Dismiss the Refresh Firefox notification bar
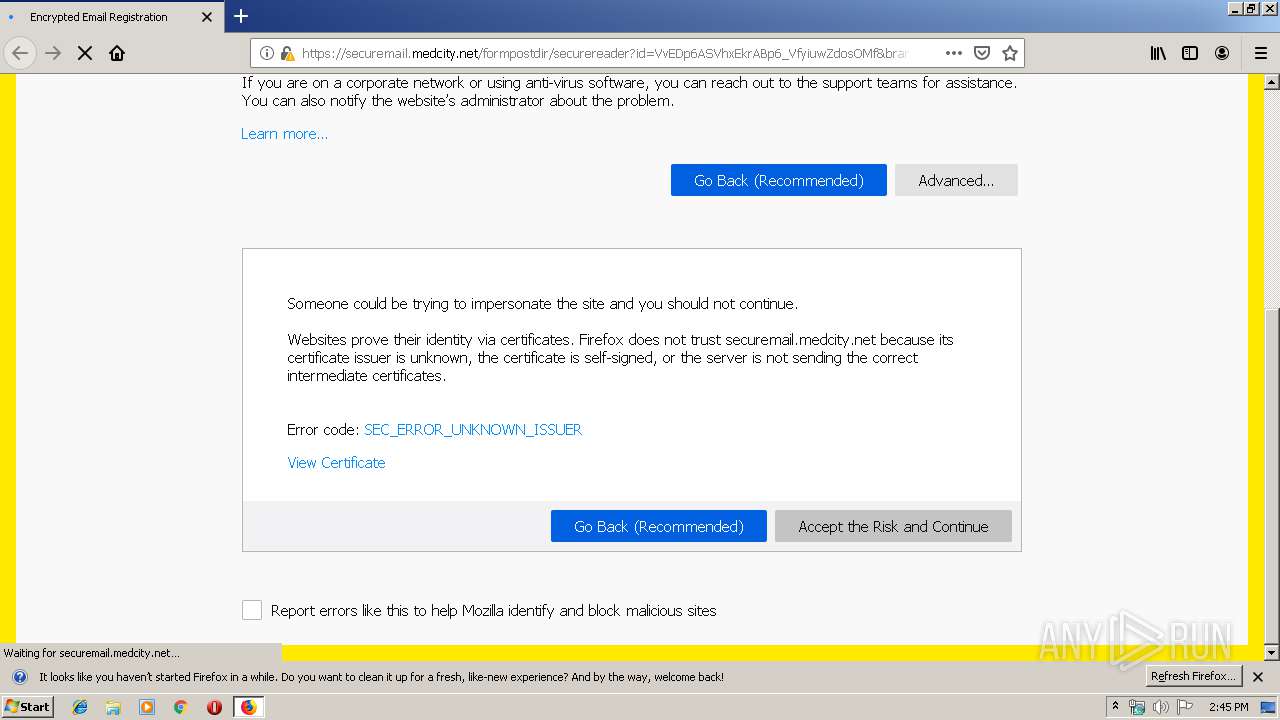The width and height of the screenshot is (1280, 720). click(1258, 677)
